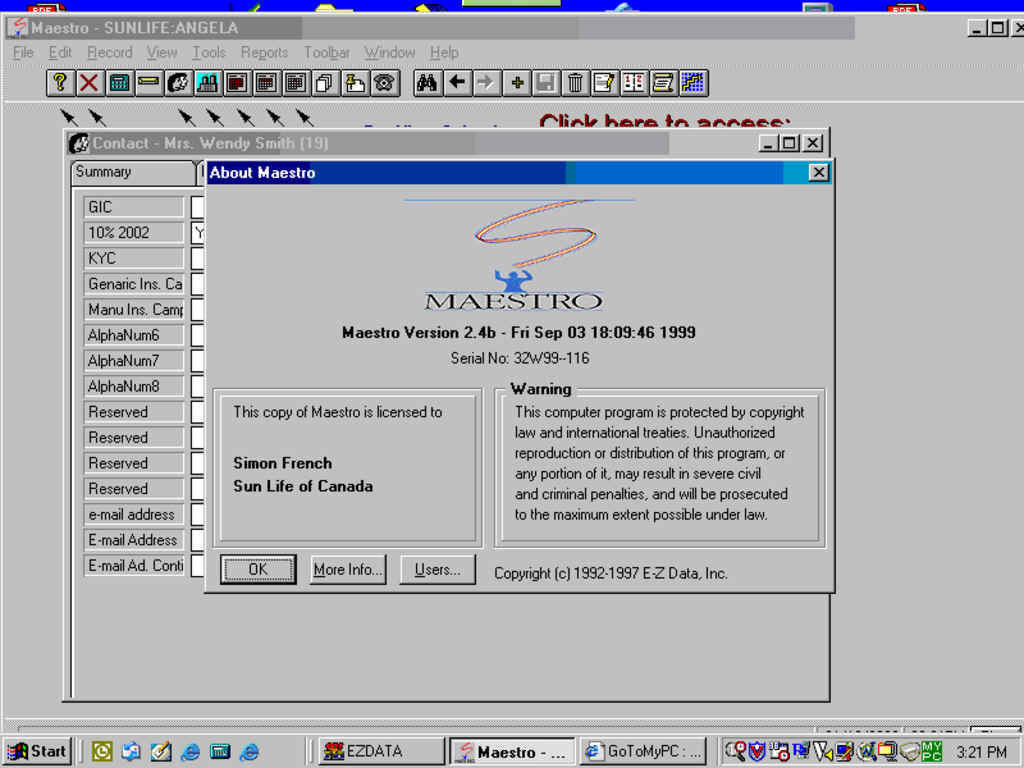This screenshot has width=1024, height=768.
Task: Go to previous record with left arrow
Action: tap(457, 83)
